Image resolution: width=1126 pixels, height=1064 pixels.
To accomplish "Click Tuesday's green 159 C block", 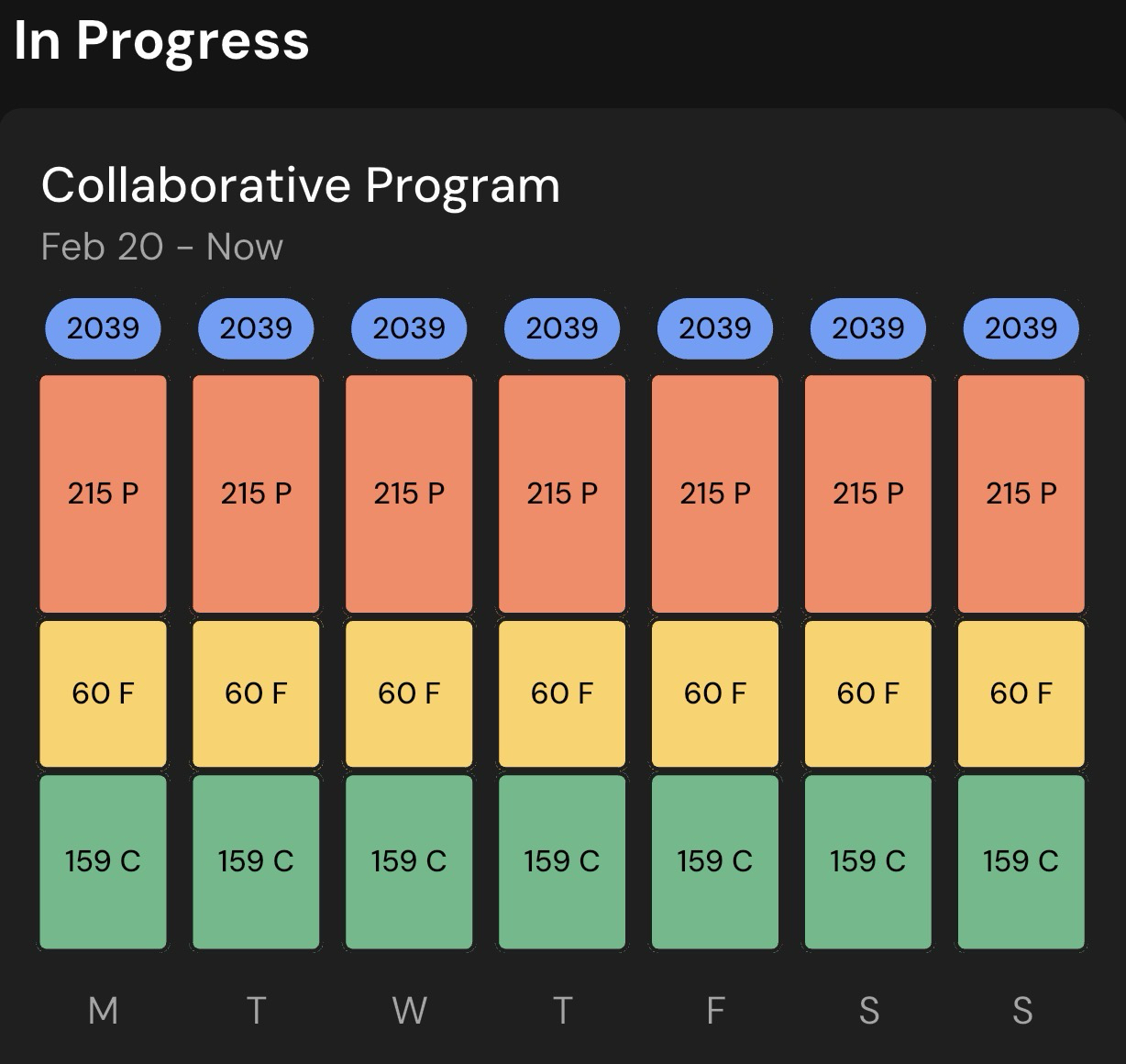I will click(256, 861).
